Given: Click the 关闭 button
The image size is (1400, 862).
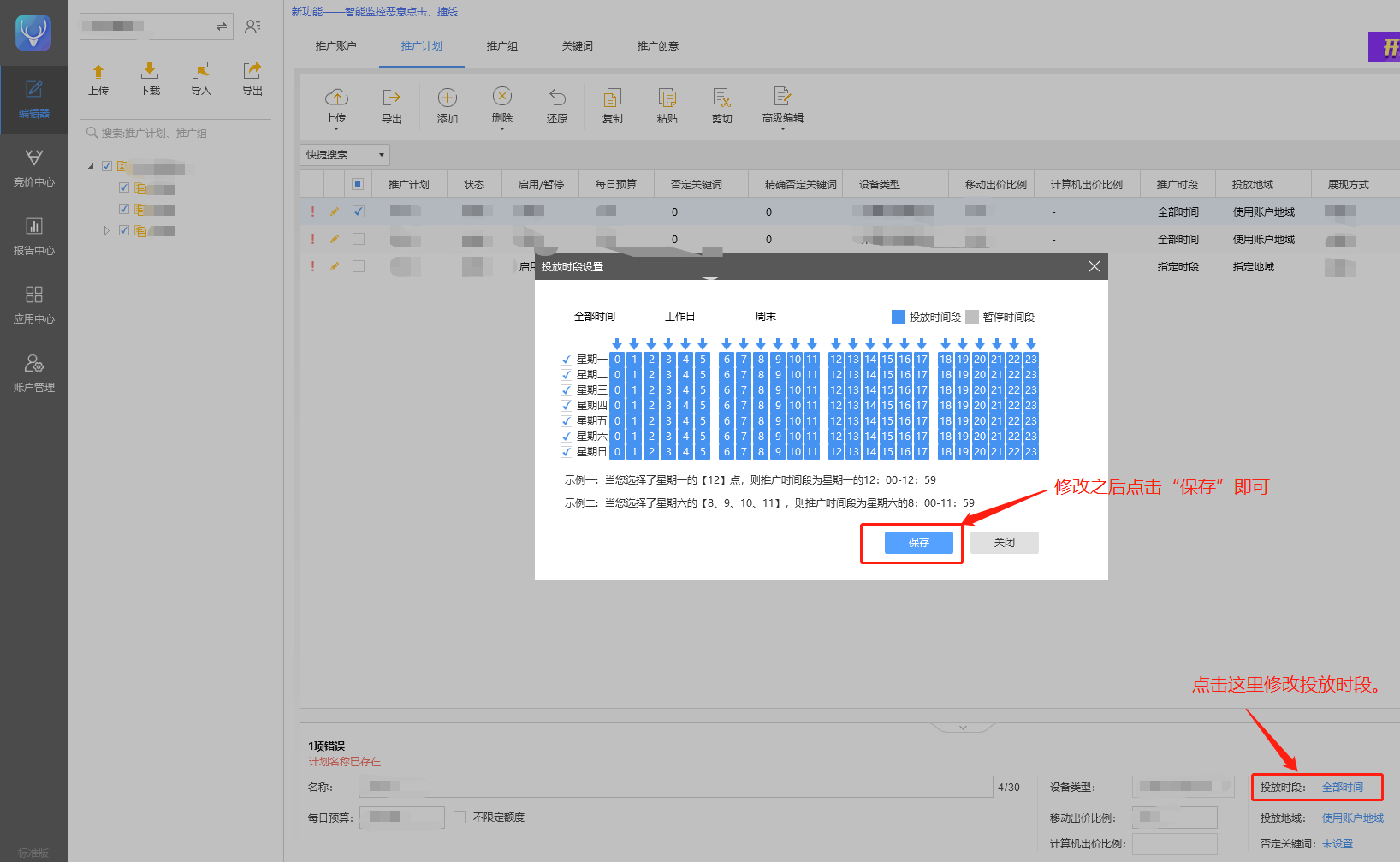Looking at the screenshot, I should pos(1004,543).
